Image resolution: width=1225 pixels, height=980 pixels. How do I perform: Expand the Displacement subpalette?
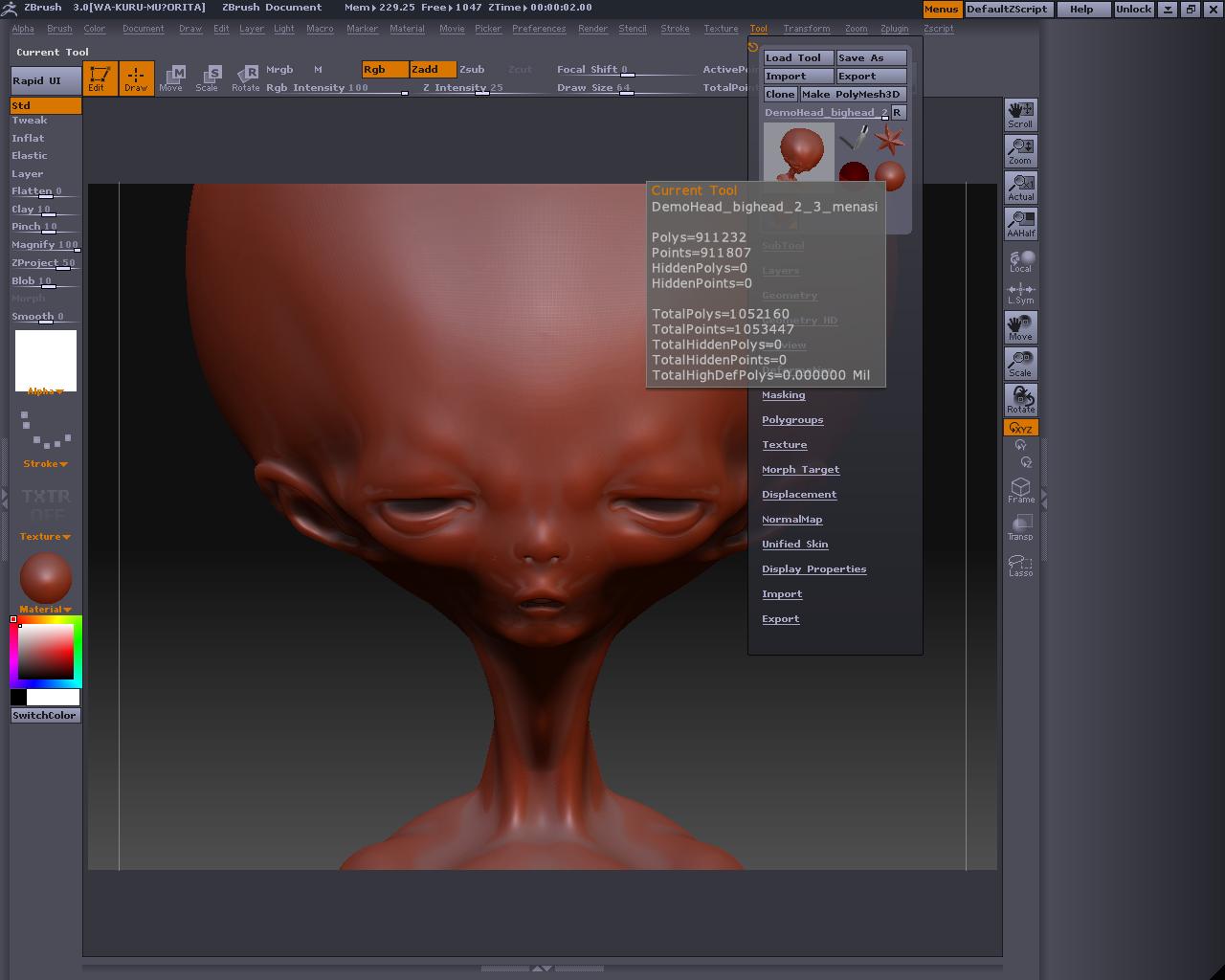[799, 495]
